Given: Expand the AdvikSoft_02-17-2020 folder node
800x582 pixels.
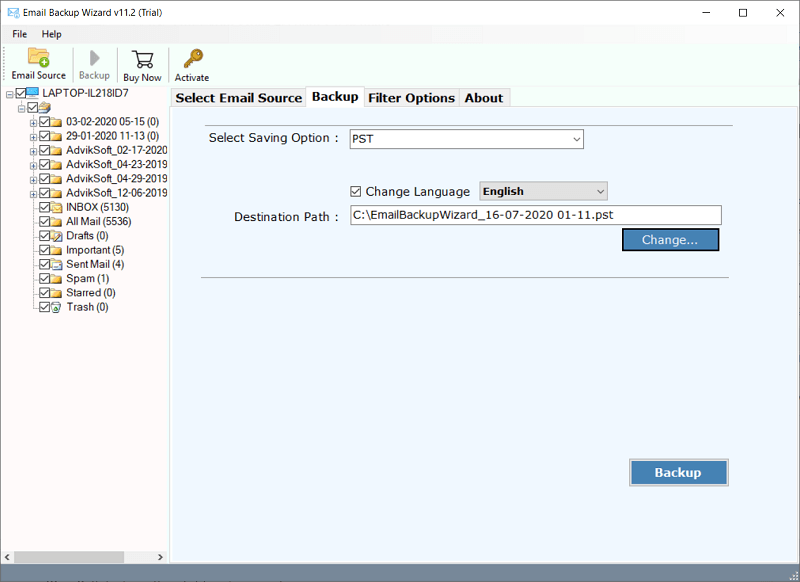Looking at the screenshot, I should pos(33,151).
